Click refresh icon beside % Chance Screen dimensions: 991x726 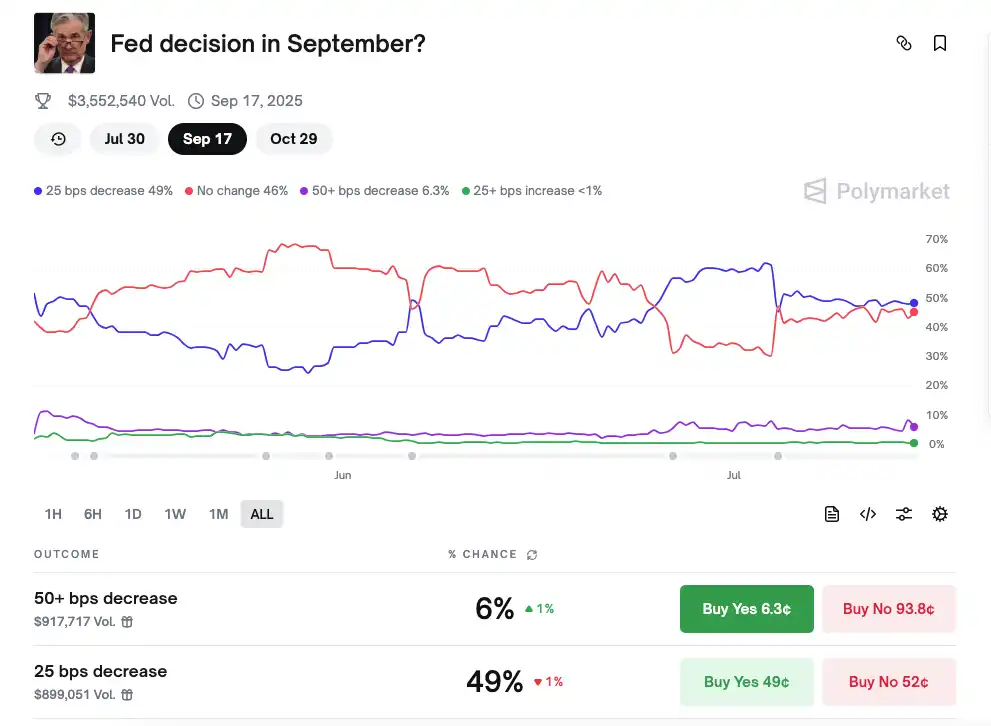(x=532, y=555)
